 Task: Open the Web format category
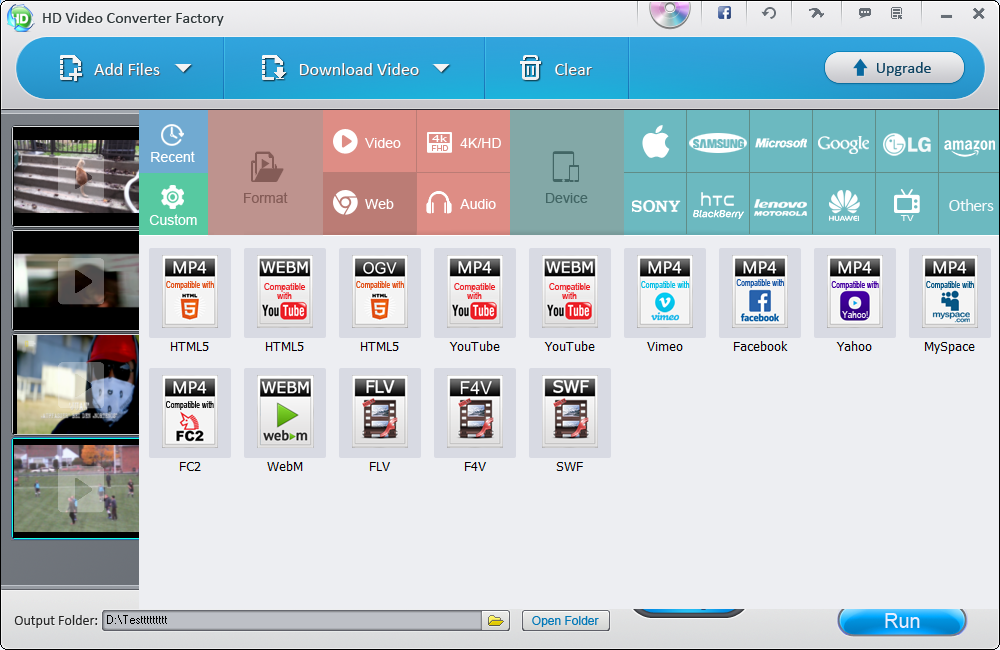(369, 204)
